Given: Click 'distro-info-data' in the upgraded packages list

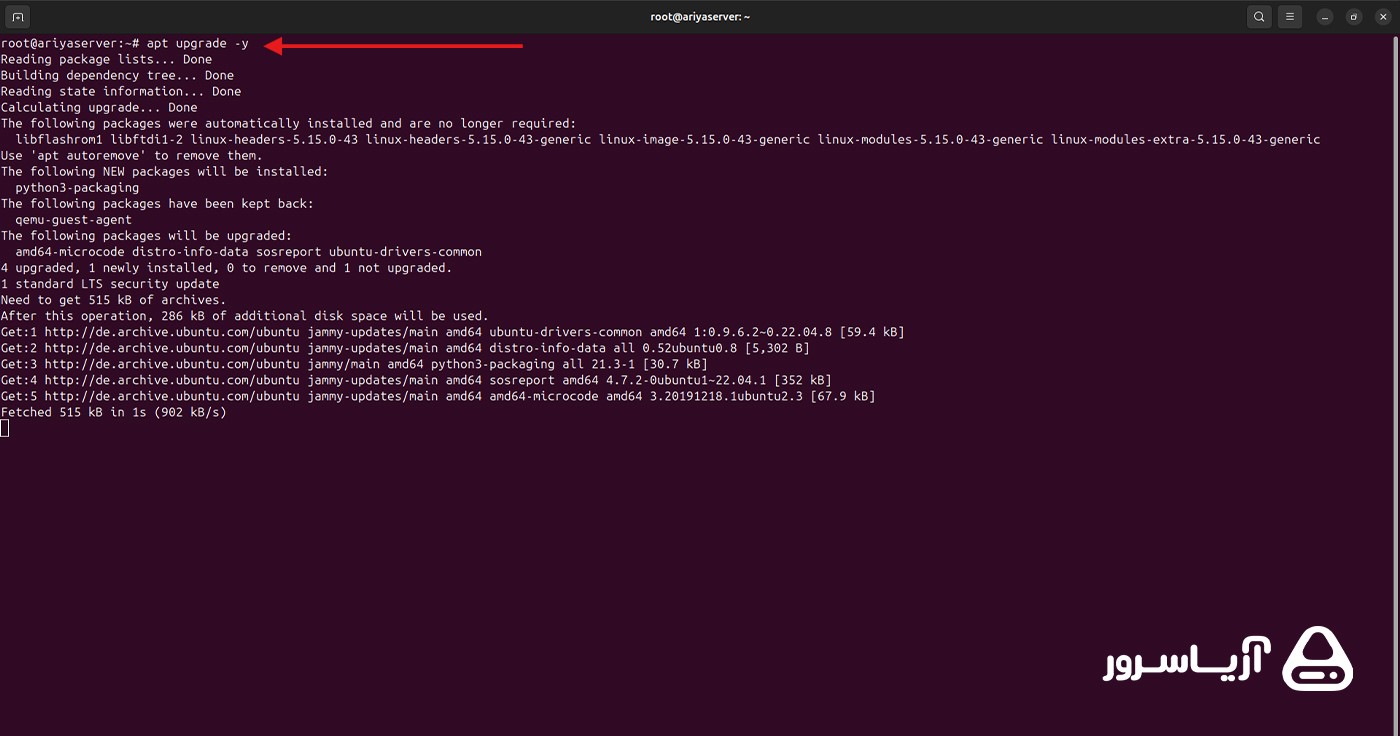Looking at the screenshot, I should tap(190, 251).
